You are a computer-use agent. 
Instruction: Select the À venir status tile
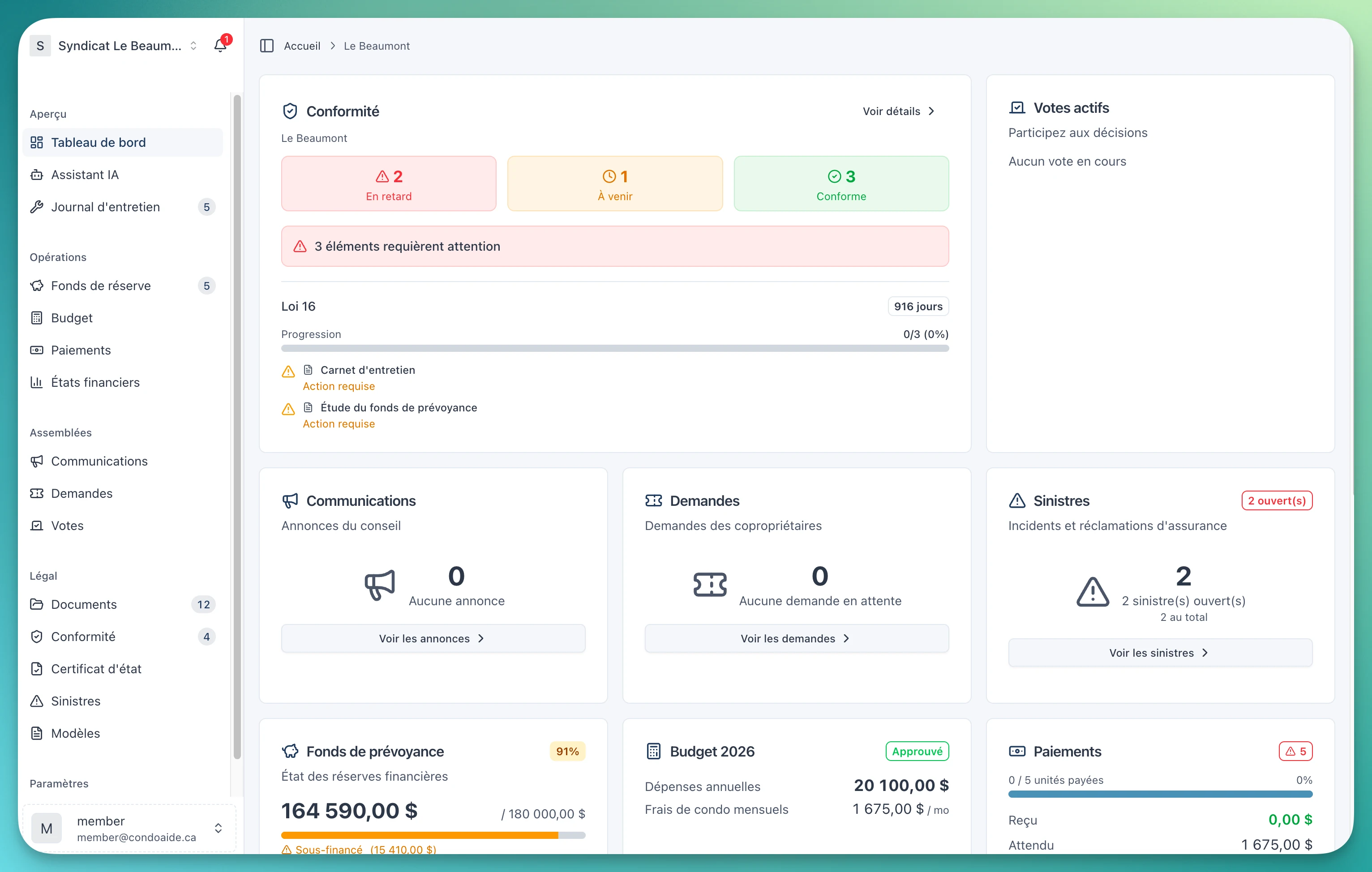615,184
